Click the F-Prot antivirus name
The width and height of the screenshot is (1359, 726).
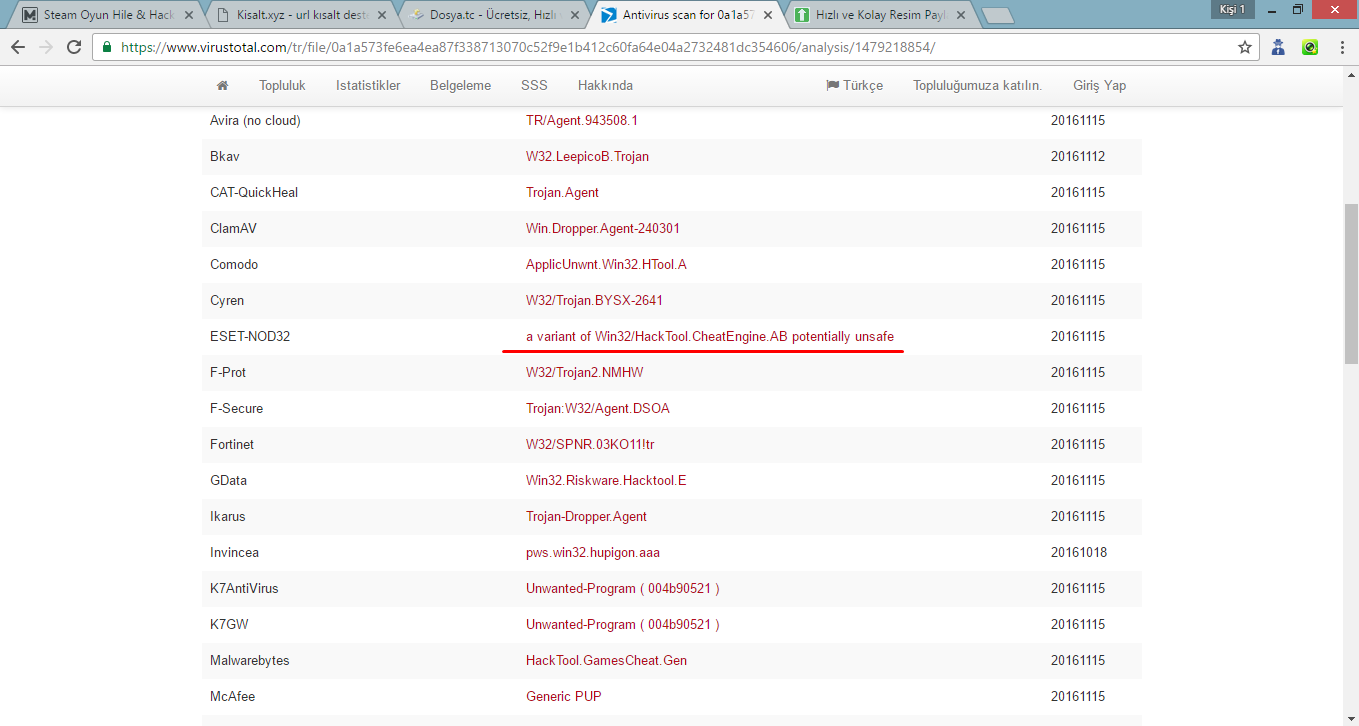(x=228, y=372)
